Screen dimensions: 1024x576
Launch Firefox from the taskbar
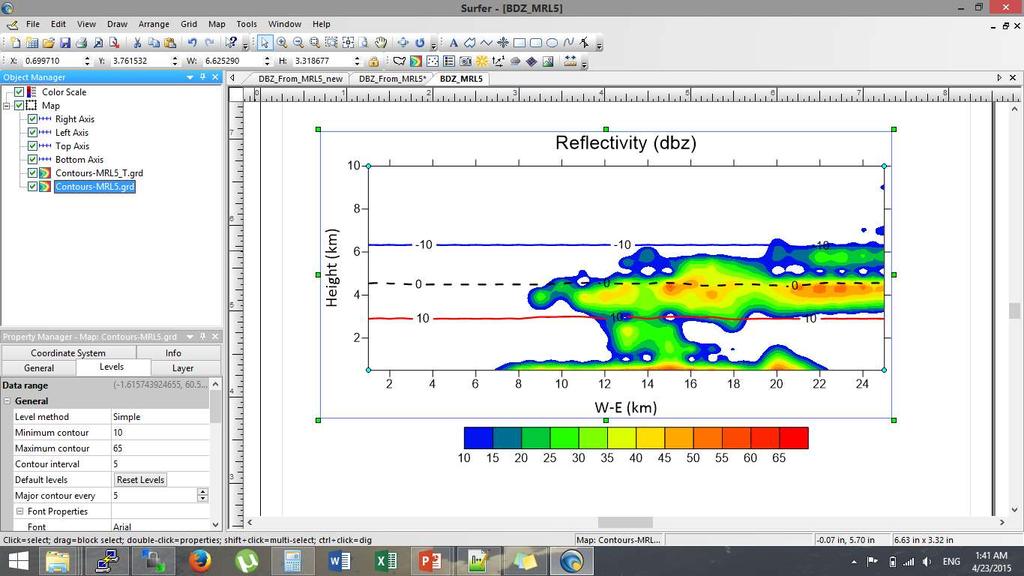[199, 561]
